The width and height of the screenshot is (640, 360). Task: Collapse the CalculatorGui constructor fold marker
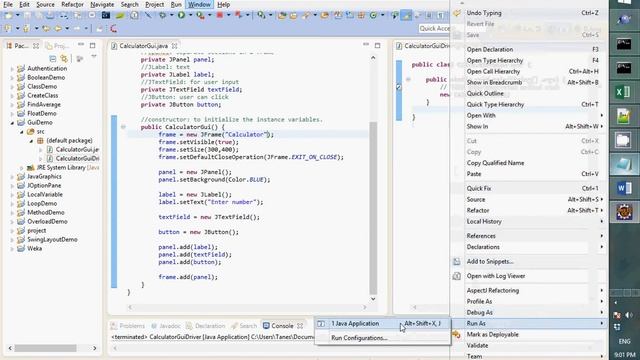[x=123, y=127]
